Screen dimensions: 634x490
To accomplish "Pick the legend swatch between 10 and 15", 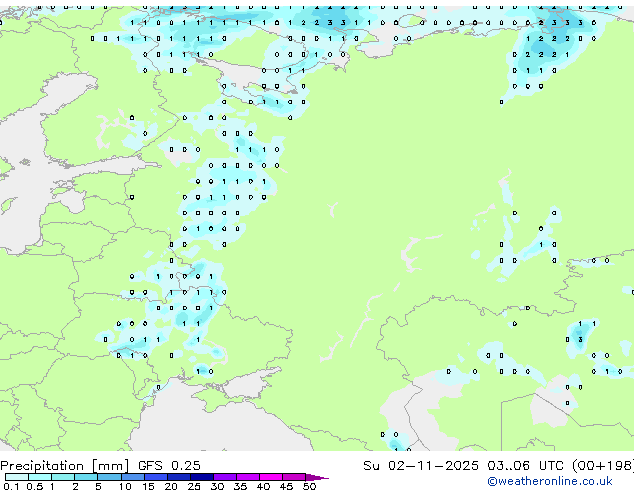I will coord(133,477).
